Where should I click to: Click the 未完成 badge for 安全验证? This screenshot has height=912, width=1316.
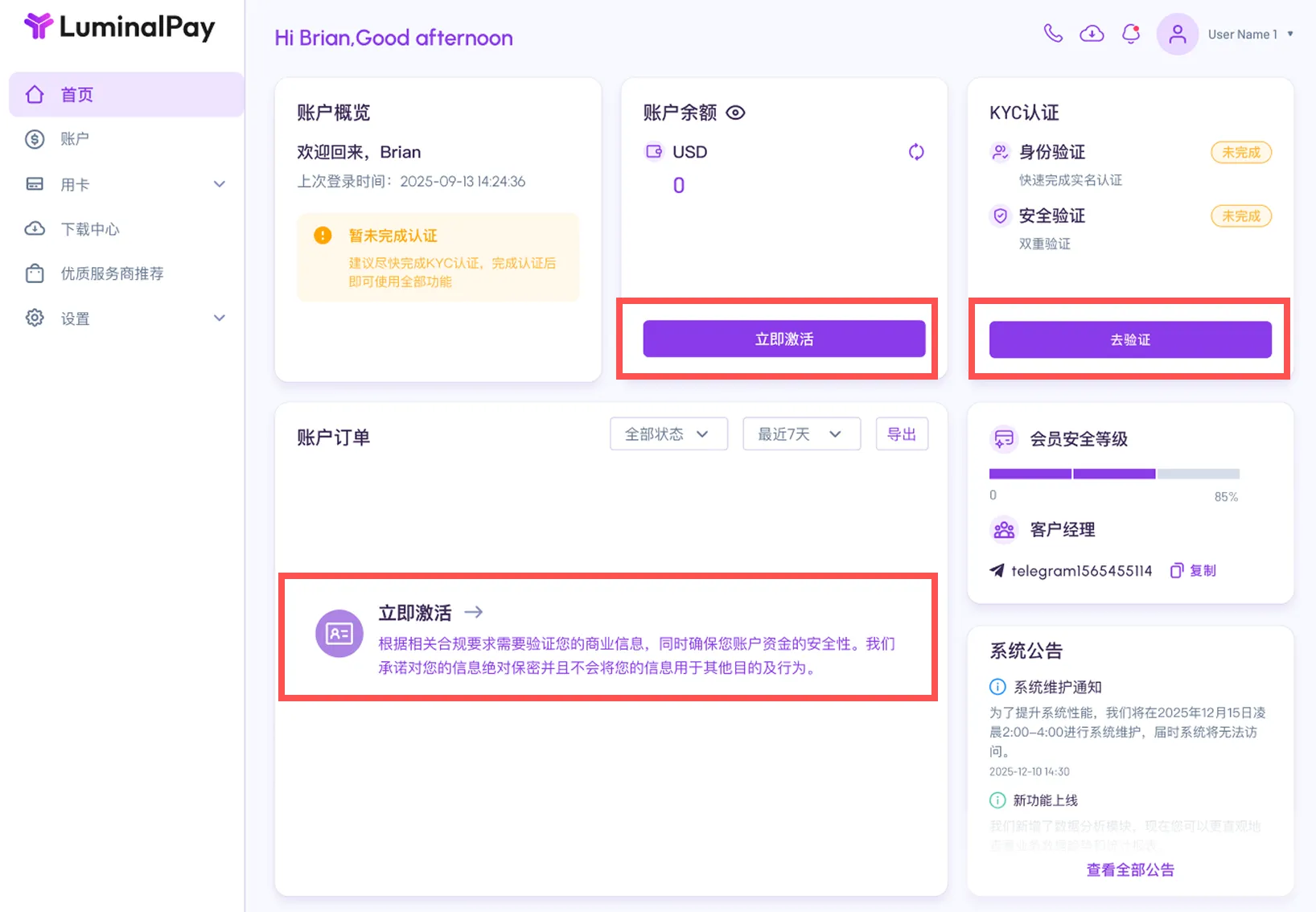[x=1241, y=216]
